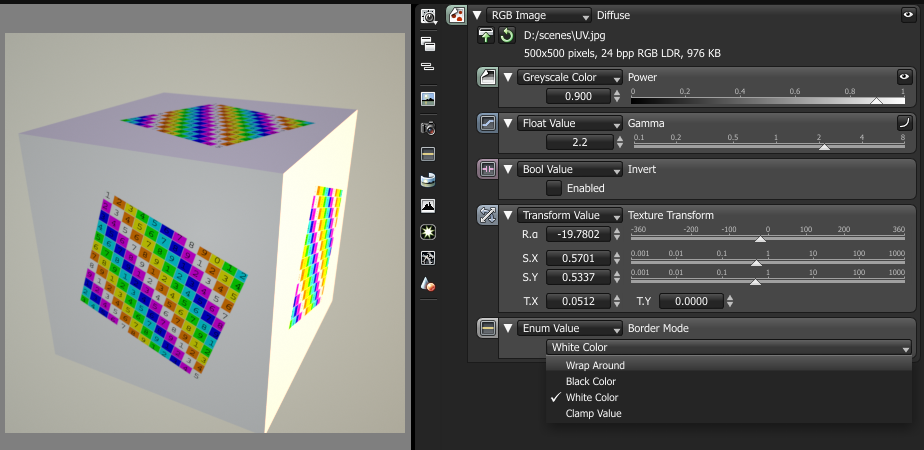Click the curve icon in Gamma header
924x450 pixels.
[904, 123]
